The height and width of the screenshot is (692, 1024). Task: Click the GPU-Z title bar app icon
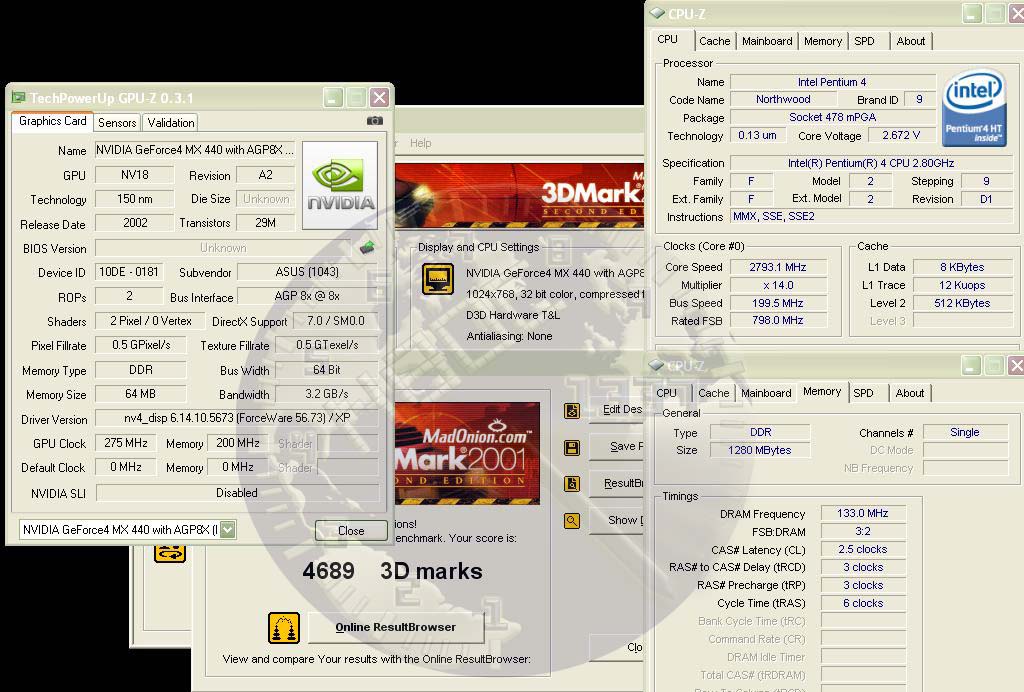[18, 97]
